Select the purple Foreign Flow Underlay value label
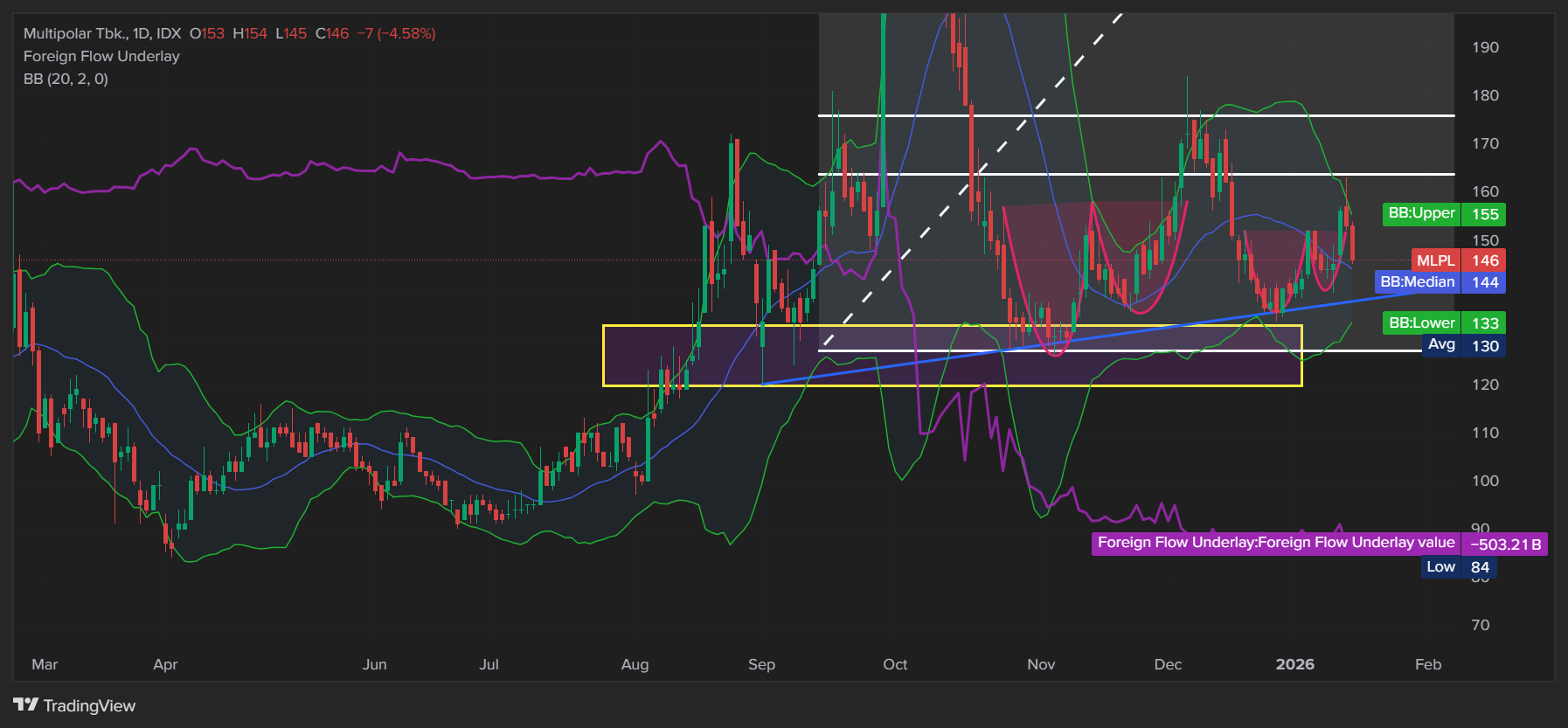Viewport: 1568px width, 728px height. point(1275,543)
